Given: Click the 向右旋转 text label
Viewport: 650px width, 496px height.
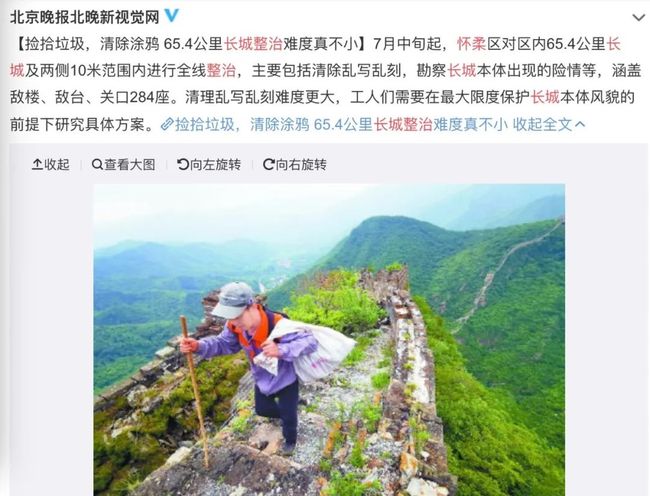Looking at the screenshot, I should pyautogui.click(x=301, y=165).
